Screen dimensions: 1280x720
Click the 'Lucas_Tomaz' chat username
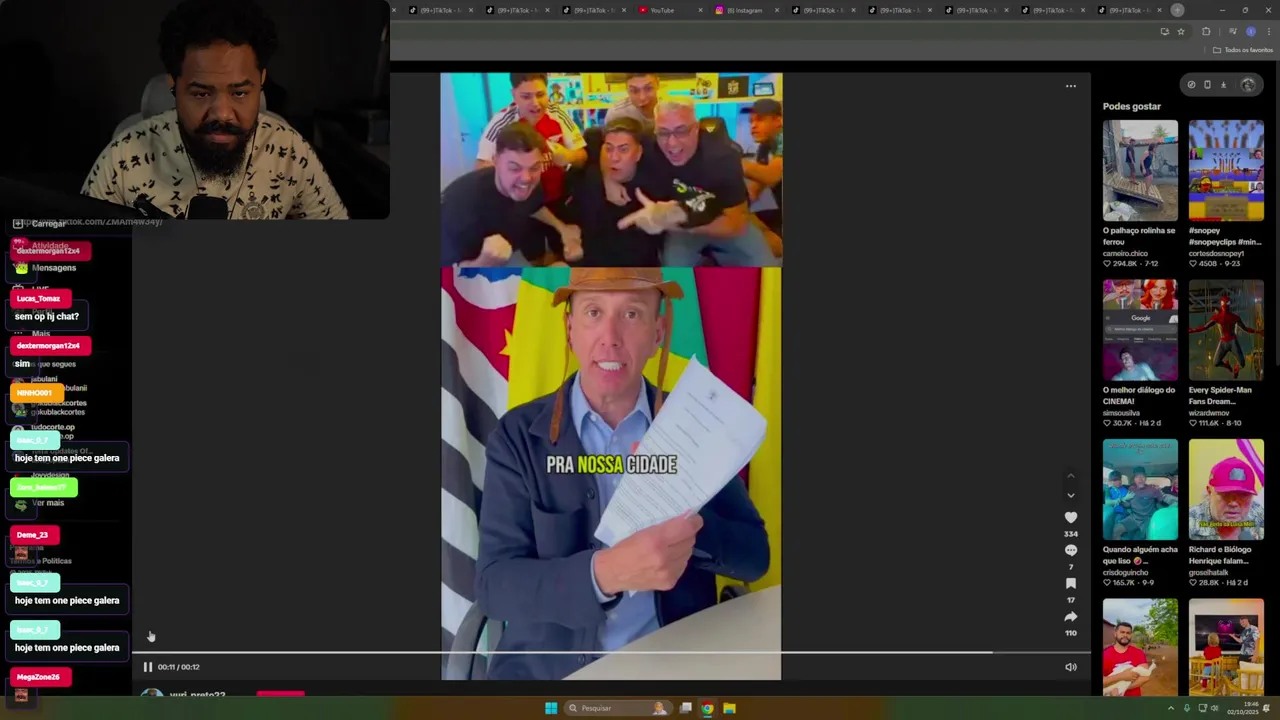(x=38, y=298)
